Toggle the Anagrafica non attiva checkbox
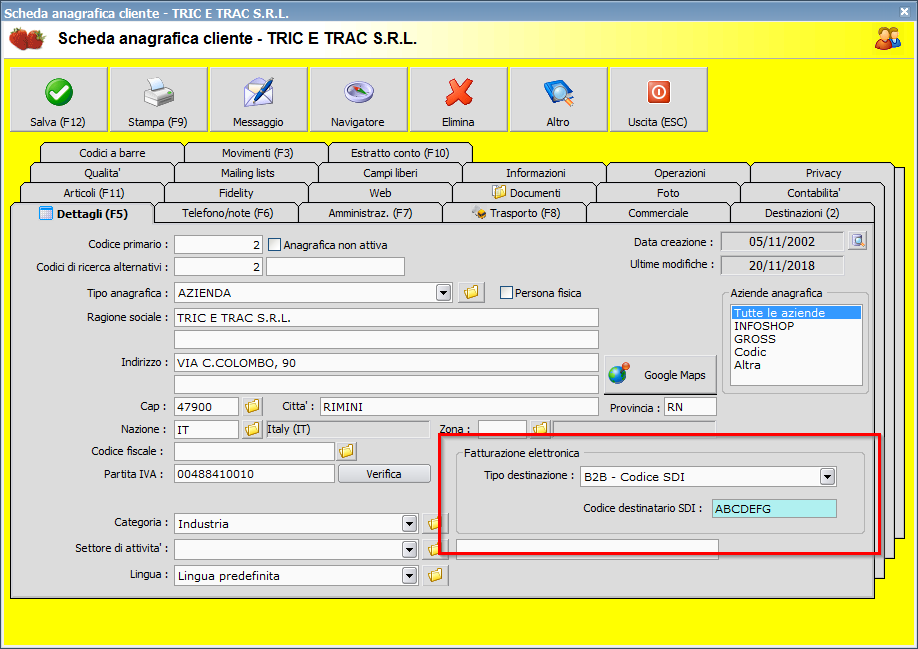The image size is (918, 649). coord(274,245)
